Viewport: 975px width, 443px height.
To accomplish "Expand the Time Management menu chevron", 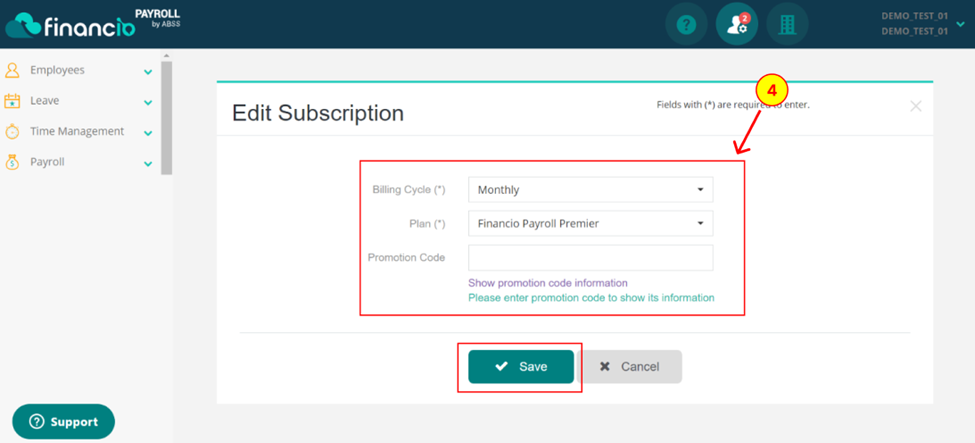I will point(148,133).
